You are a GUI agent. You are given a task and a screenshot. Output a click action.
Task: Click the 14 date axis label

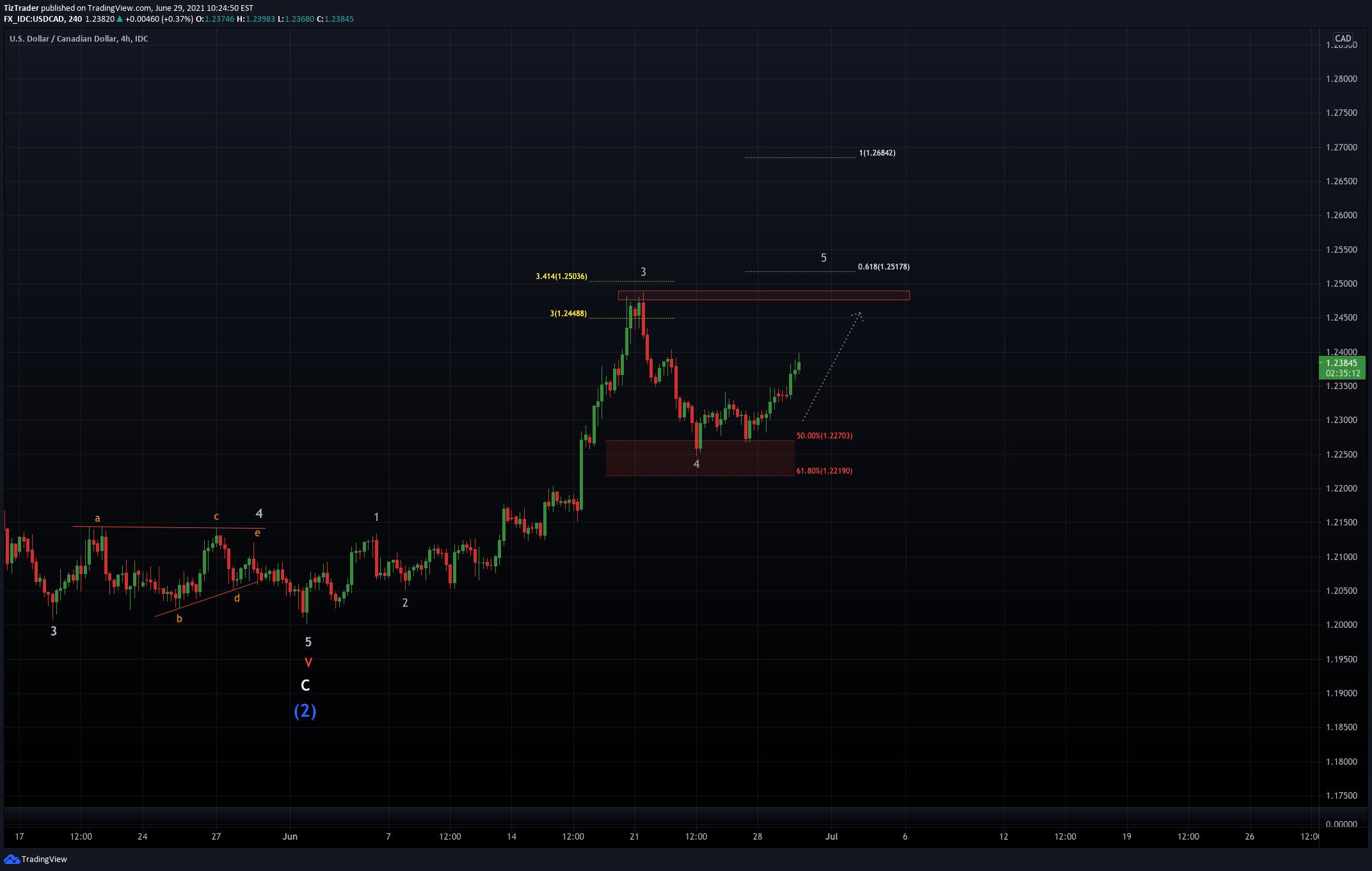(511, 836)
